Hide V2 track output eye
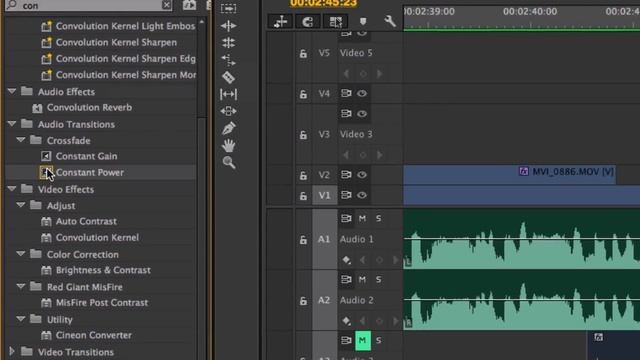Viewport: 640px width, 360px height. coord(362,175)
